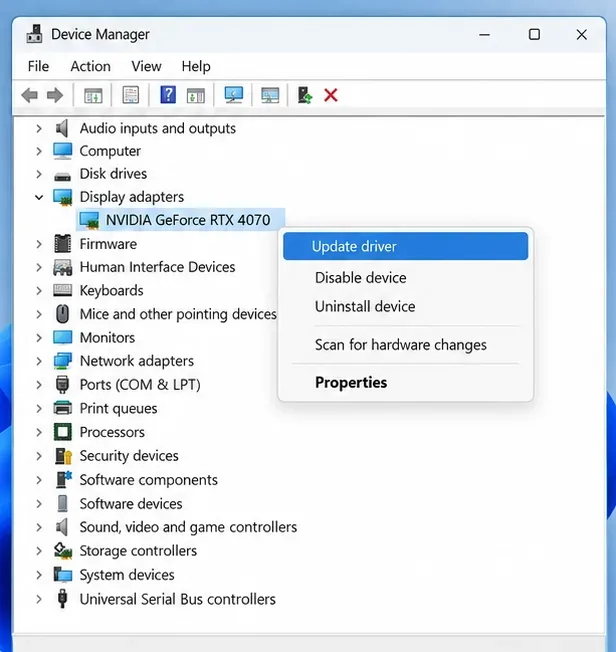The width and height of the screenshot is (616, 652).
Task: Click the Print queues printer icon
Action: pos(63,408)
